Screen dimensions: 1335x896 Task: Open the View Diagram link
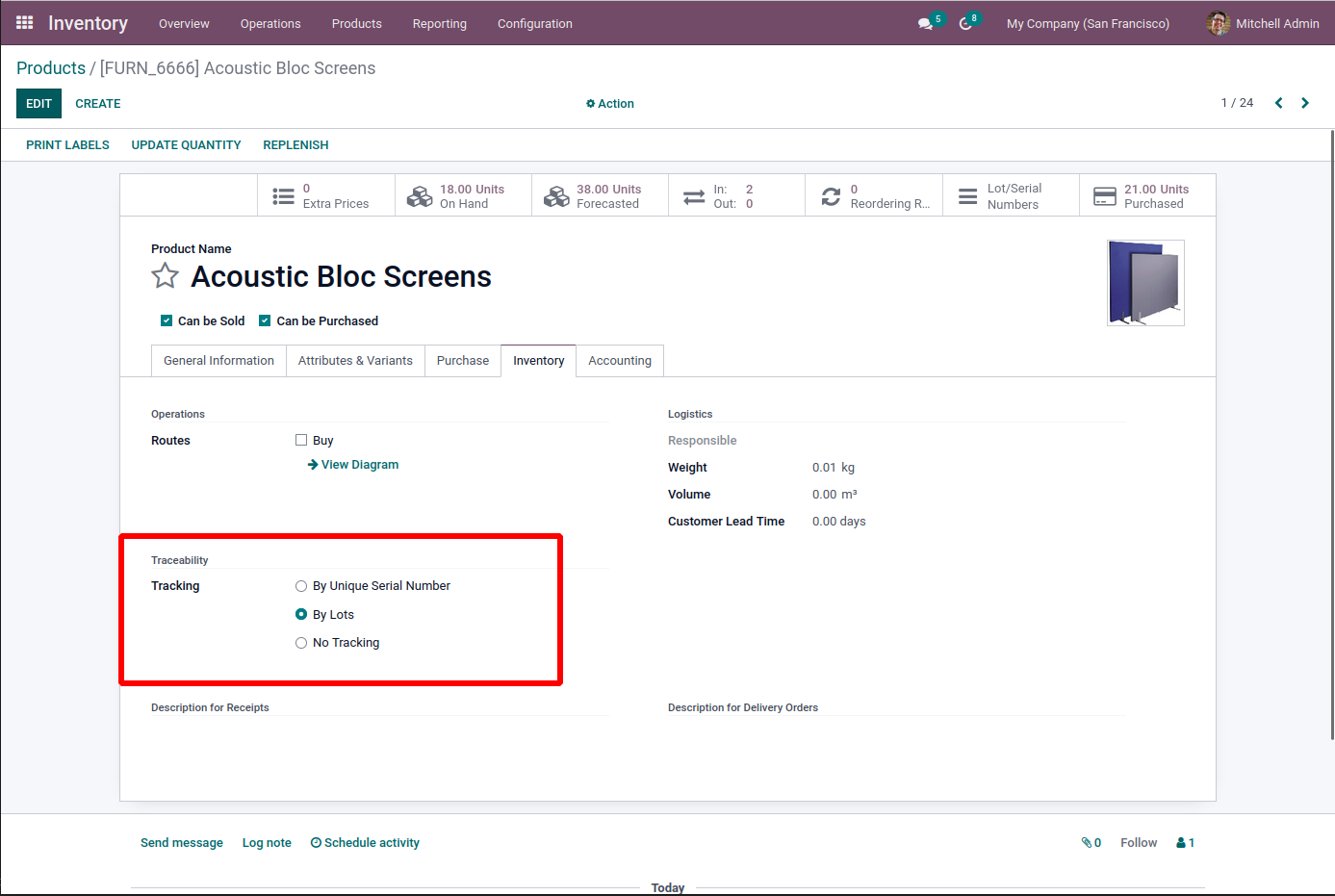(353, 465)
